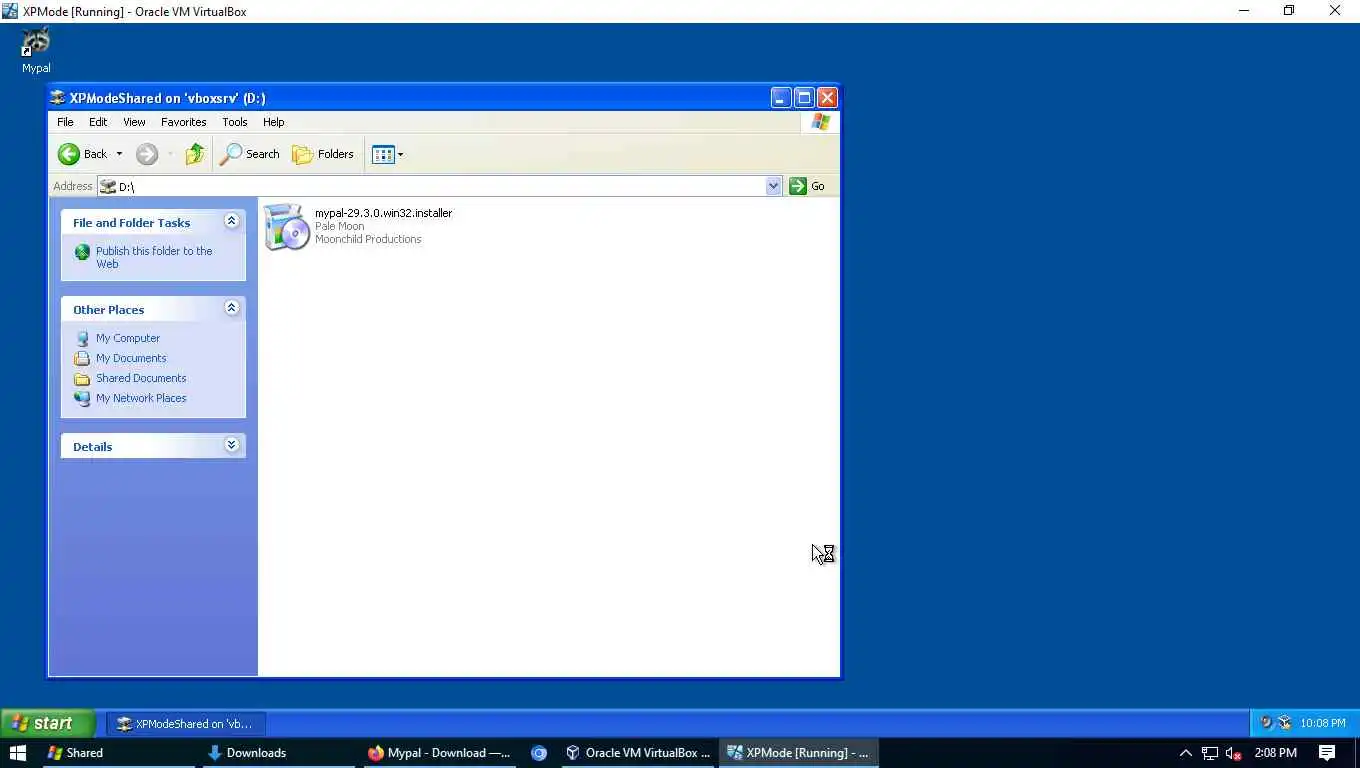The image size is (1360, 768).
Task: Click the XP clock showing 10:08 PM
Action: pos(1322,723)
